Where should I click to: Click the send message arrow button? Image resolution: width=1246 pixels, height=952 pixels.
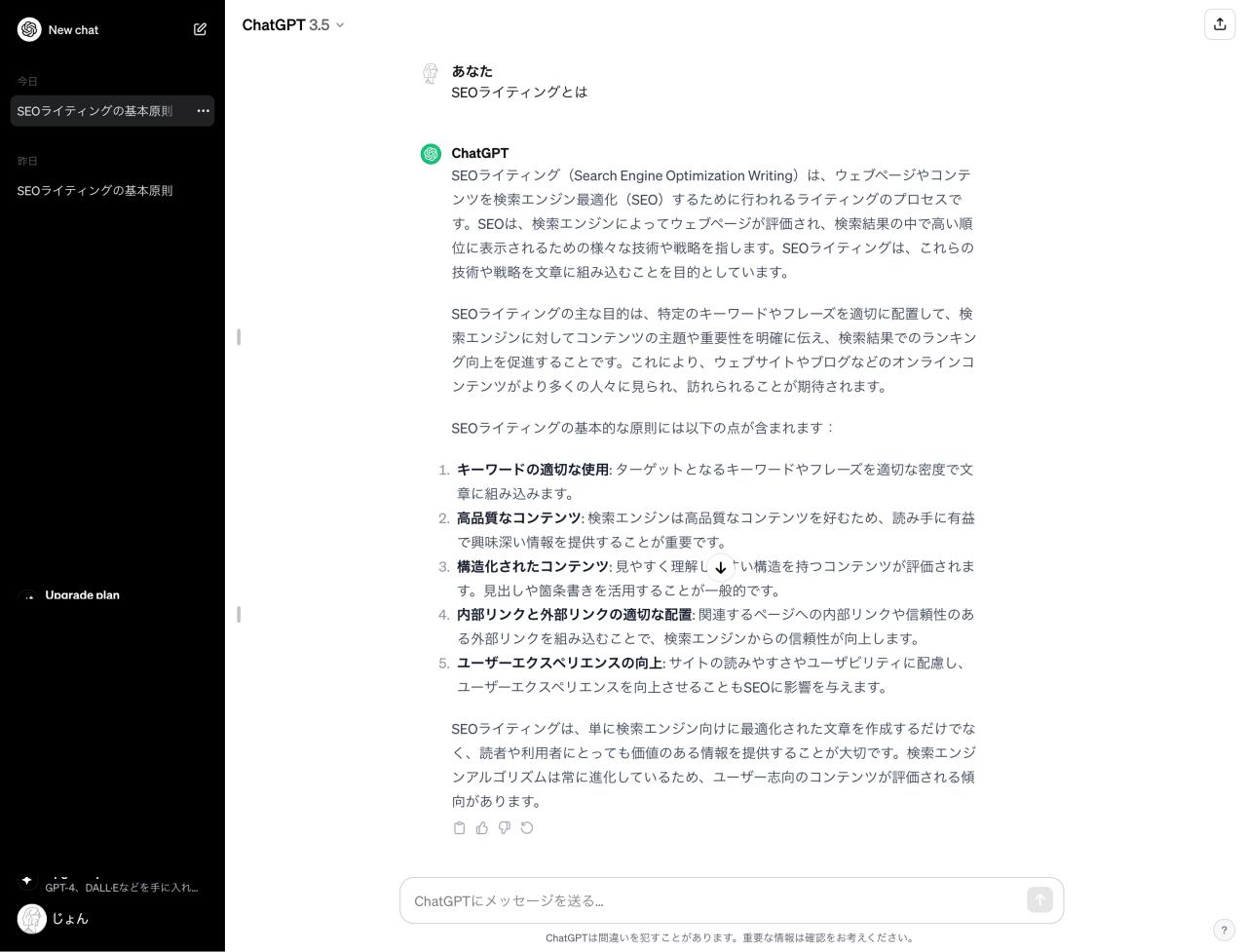(1039, 900)
